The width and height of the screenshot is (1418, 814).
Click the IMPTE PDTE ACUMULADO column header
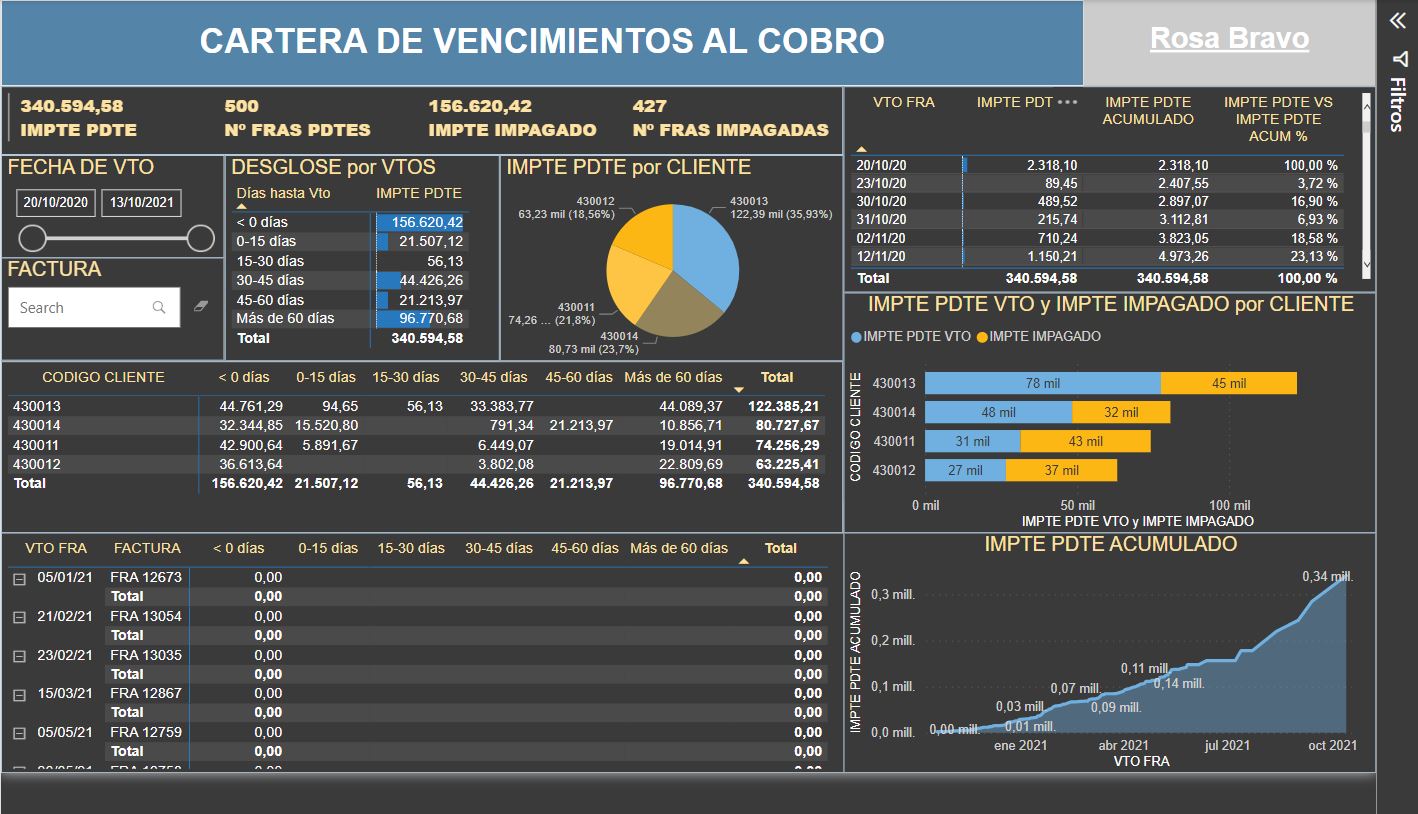pos(1148,110)
